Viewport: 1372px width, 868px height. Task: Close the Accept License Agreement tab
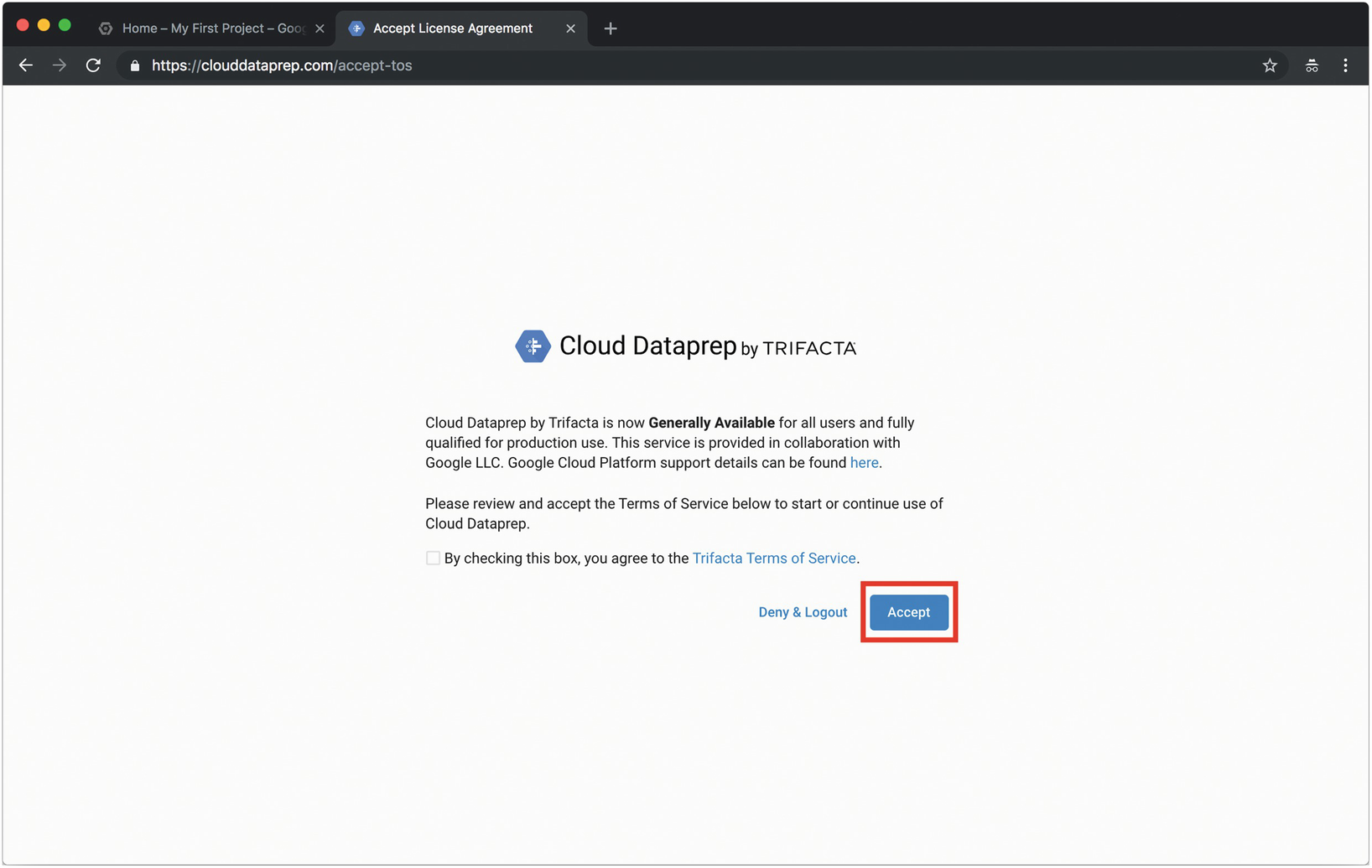570,29
